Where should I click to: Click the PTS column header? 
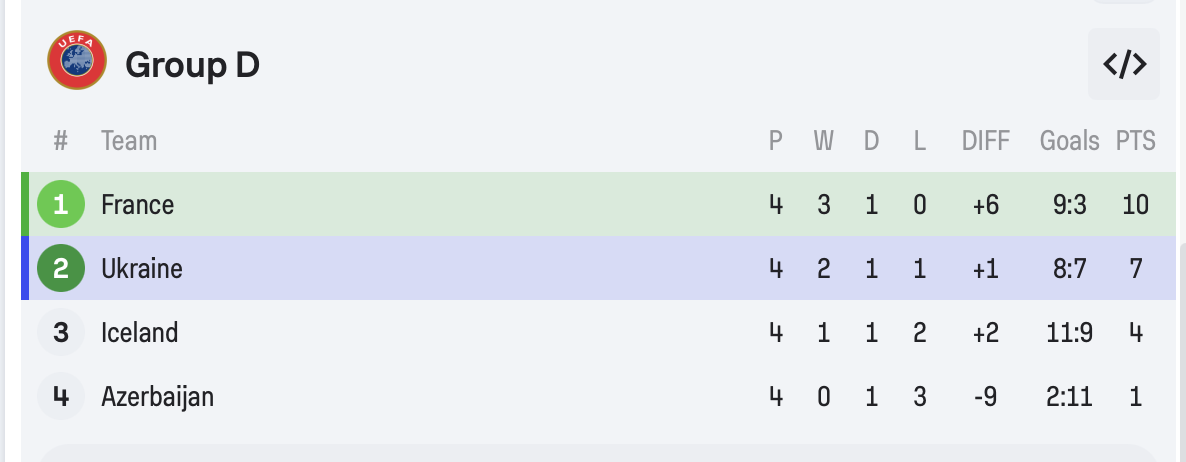[x=1135, y=141]
